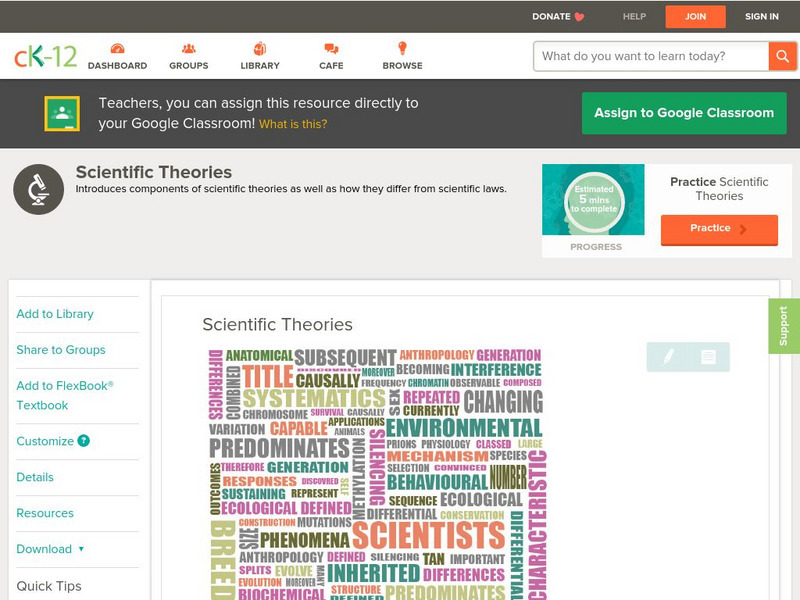Click the CAFE menu label
This screenshot has height=600, width=800.
tap(331, 66)
